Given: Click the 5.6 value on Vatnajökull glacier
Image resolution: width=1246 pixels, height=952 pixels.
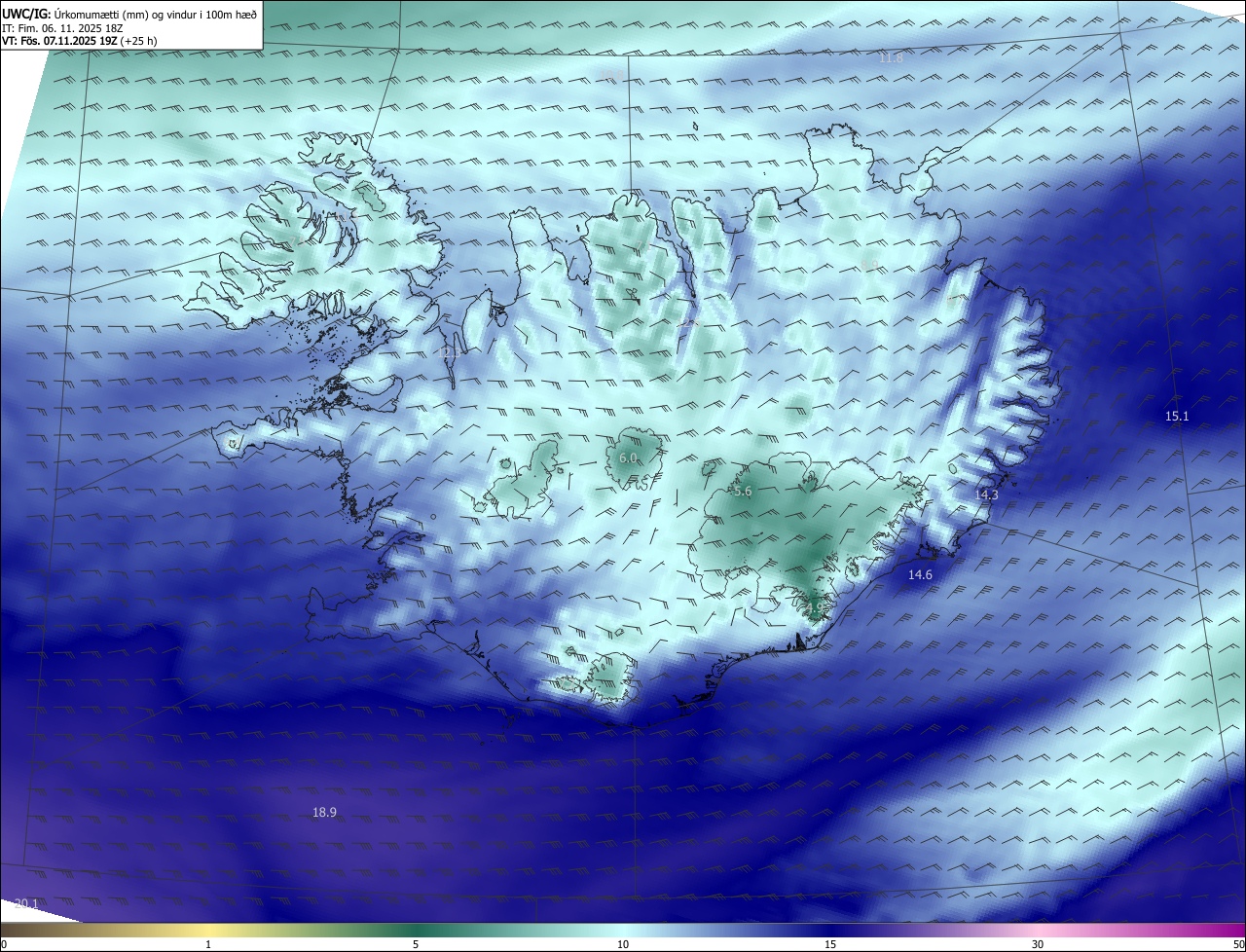Looking at the screenshot, I should (x=743, y=492).
